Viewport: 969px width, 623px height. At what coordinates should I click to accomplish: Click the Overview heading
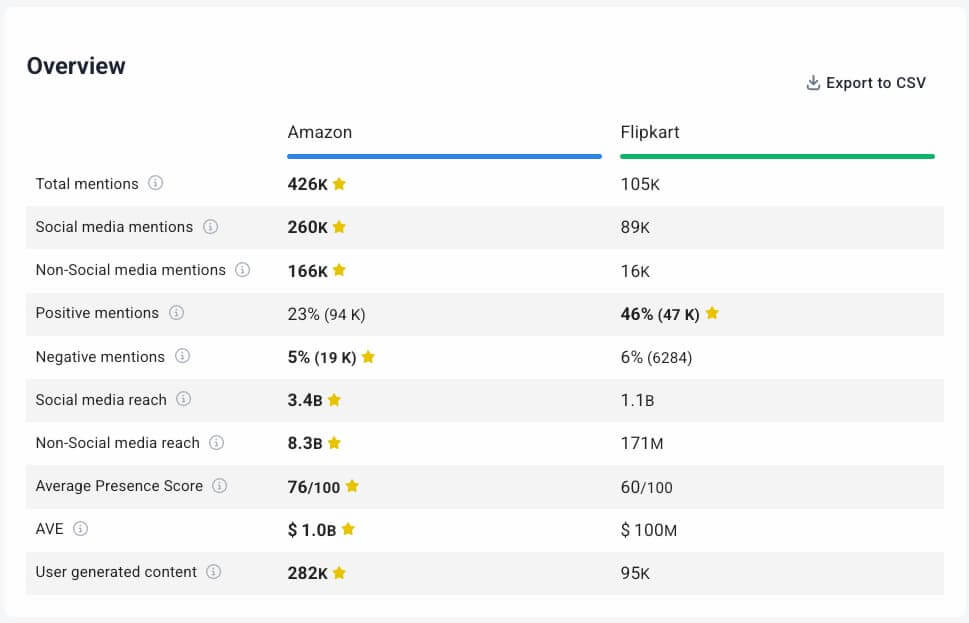click(x=76, y=66)
